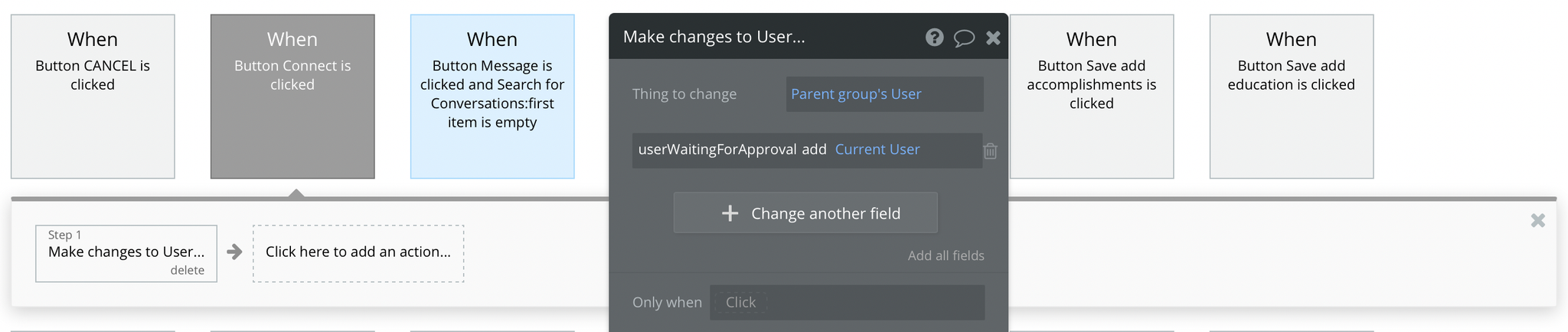Click the Only when condition field

(x=846, y=302)
